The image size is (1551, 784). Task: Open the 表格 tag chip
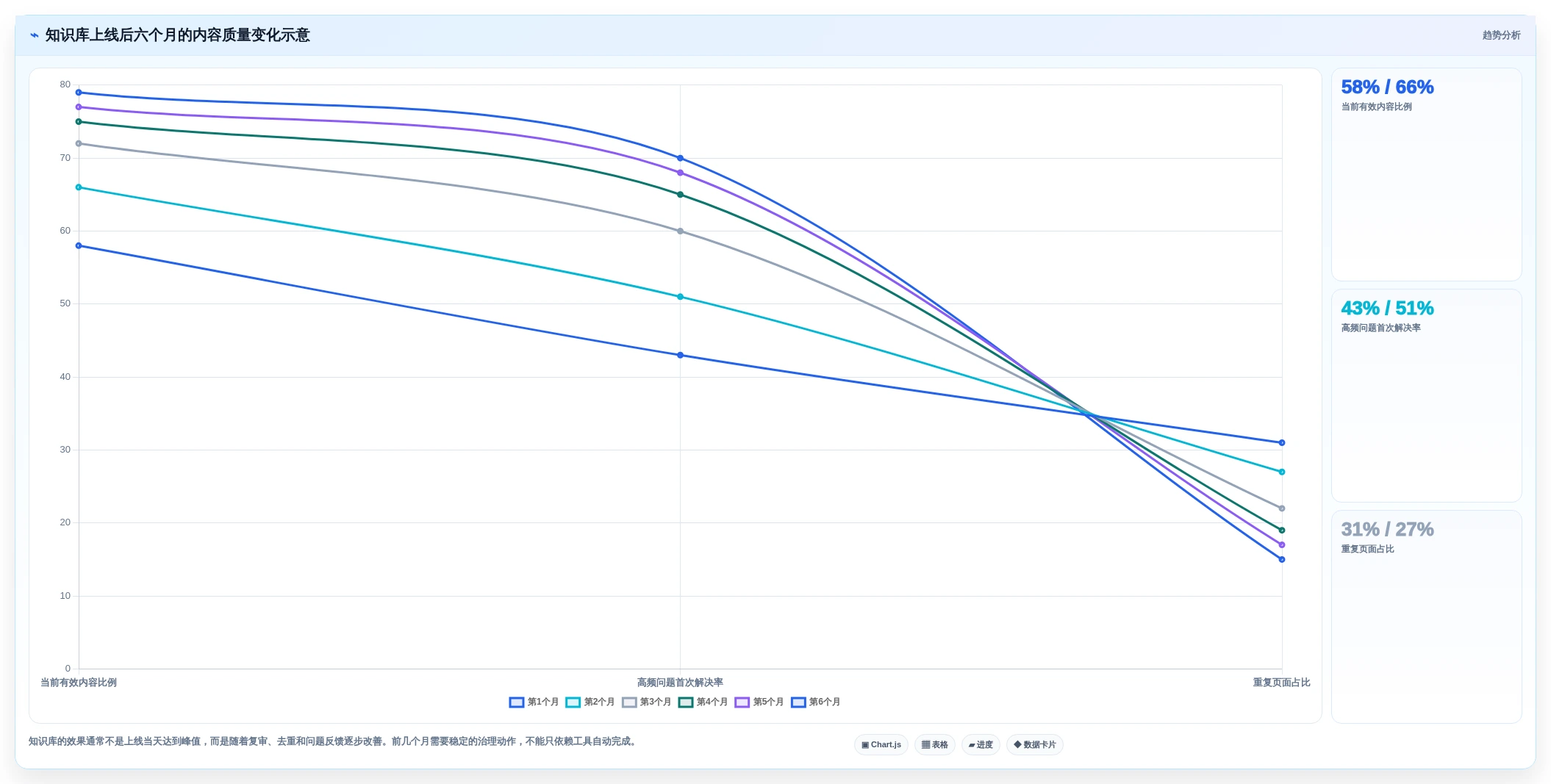(935, 745)
